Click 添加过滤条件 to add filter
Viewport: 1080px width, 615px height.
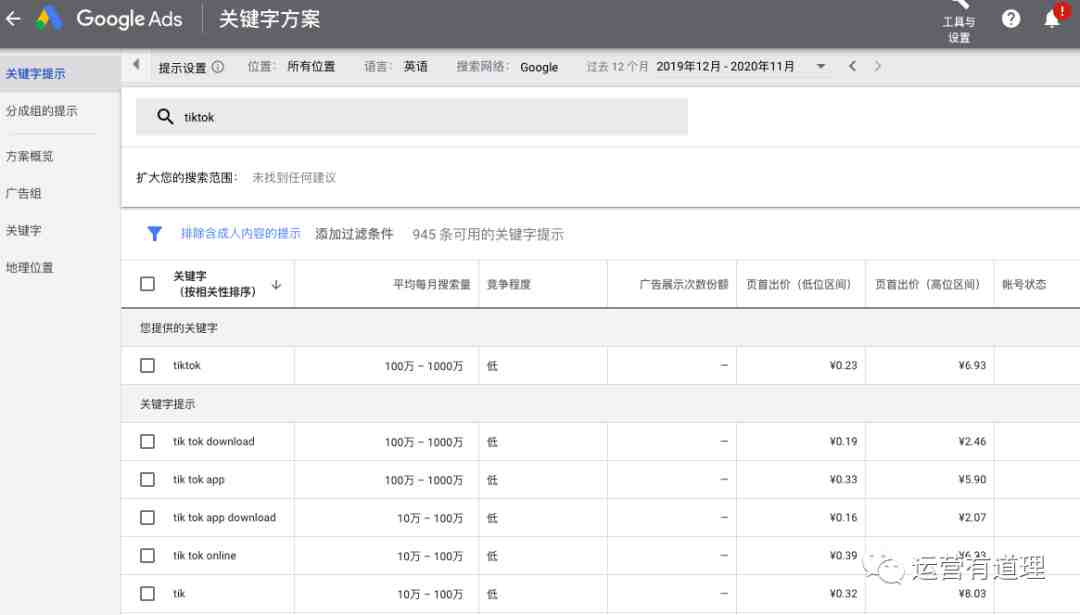pyautogui.click(x=354, y=234)
